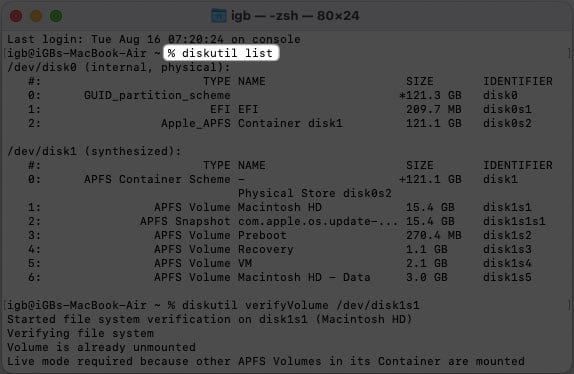Click 'Container disk1' name
Screen dimensions: 574x374
point(290,123)
